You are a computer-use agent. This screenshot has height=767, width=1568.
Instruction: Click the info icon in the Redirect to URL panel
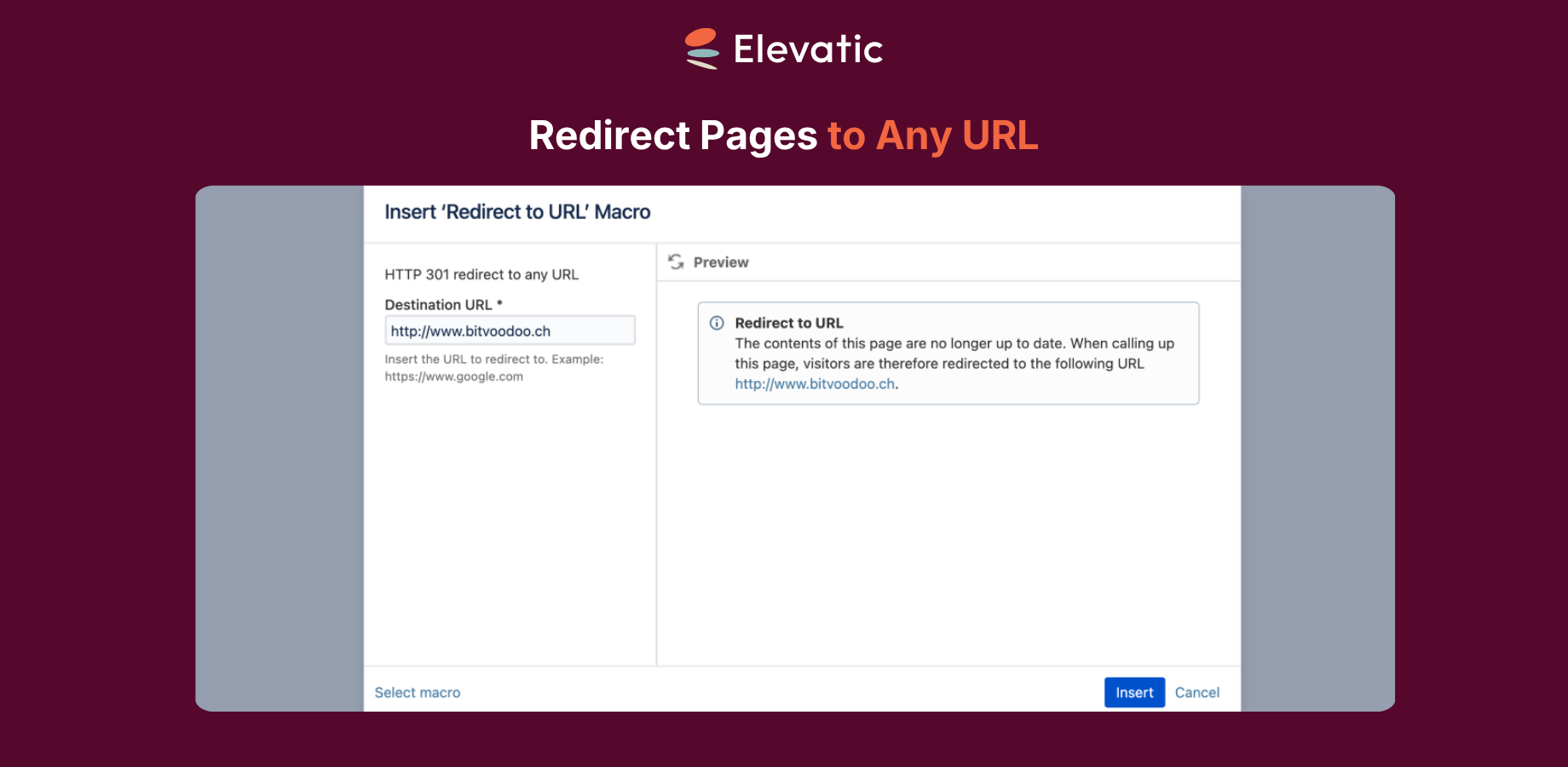[x=717, y=323]
